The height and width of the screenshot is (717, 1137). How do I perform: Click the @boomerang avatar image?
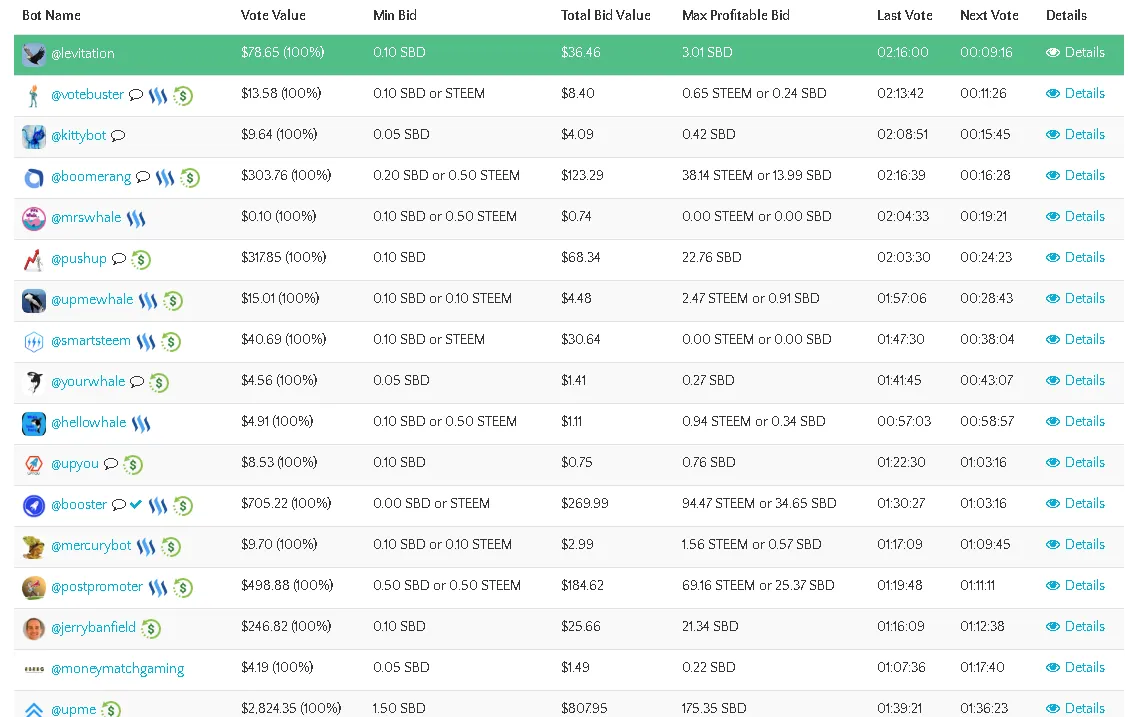coord(33,178)
